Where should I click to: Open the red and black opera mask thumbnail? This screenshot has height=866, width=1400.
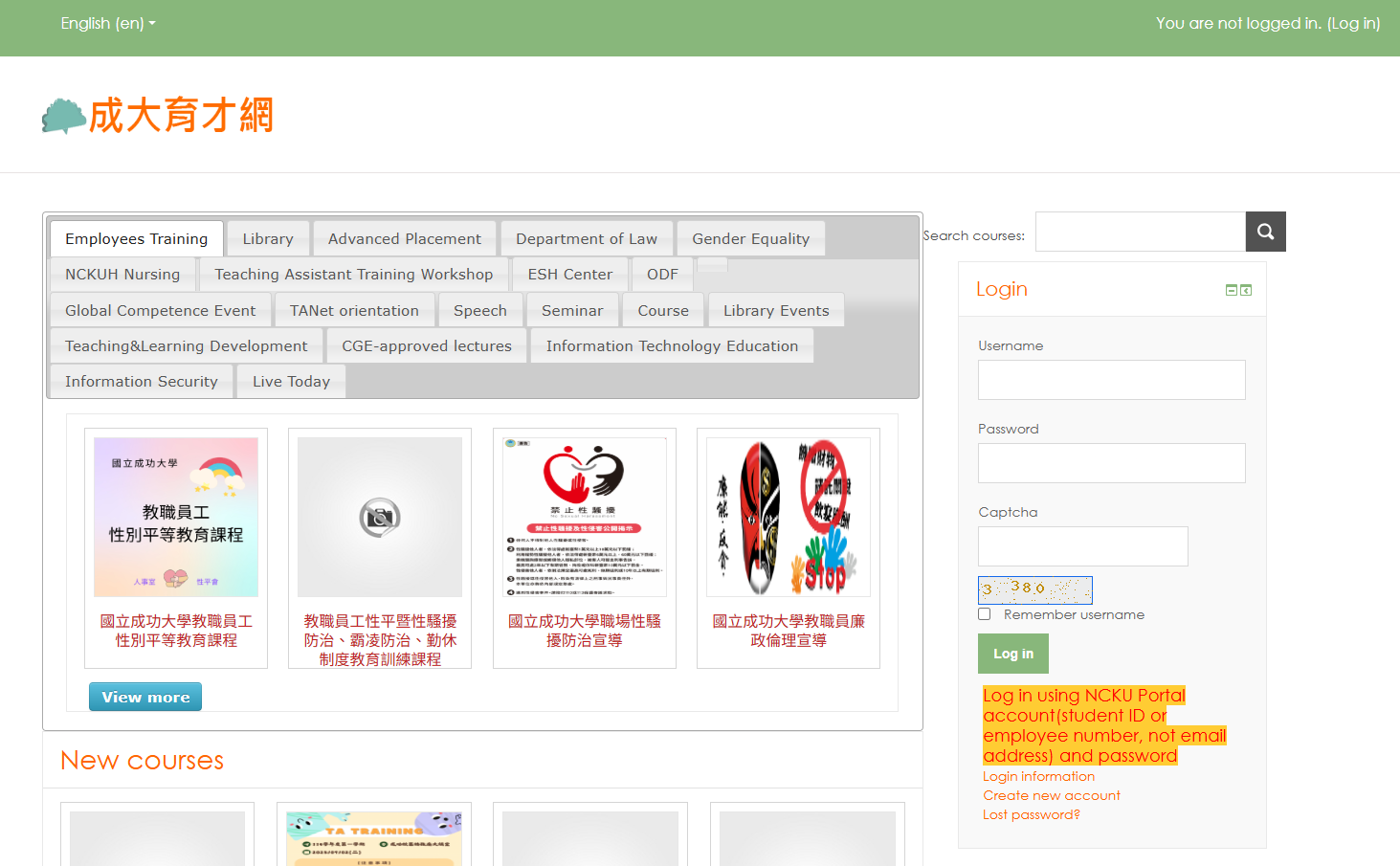(788, 517)
